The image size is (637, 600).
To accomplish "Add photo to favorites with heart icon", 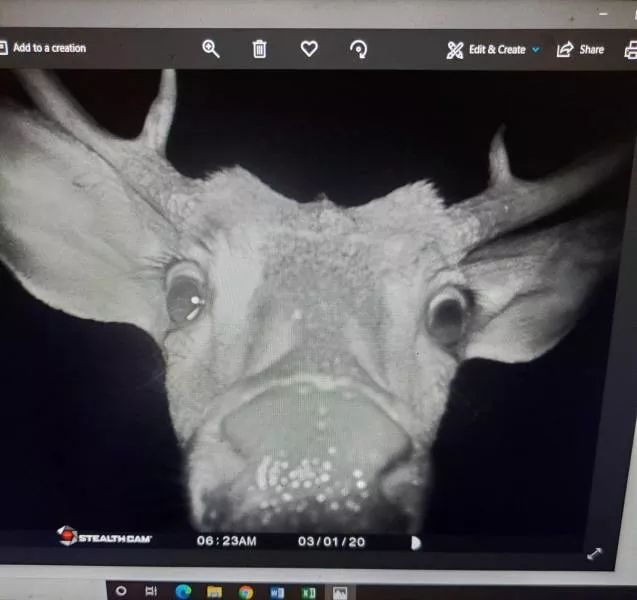I will [309, 48].
